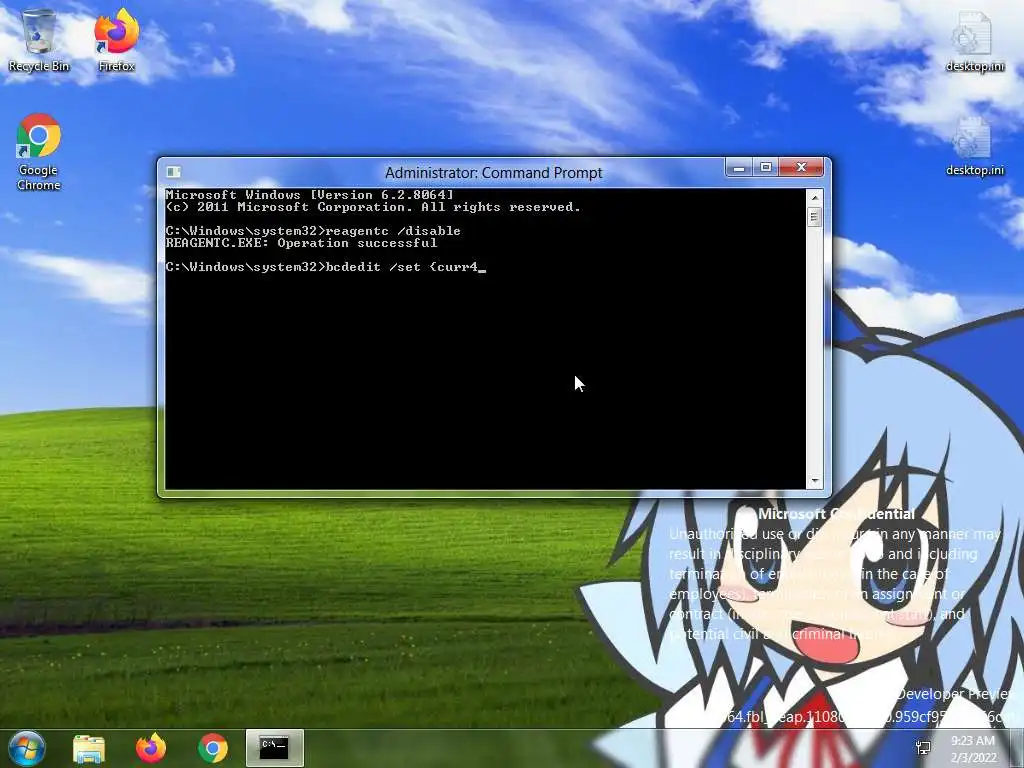This screenshot has width=1024, height=768.
Task: Open the Recycle Bin desktop icon
Action: (39, 40)
